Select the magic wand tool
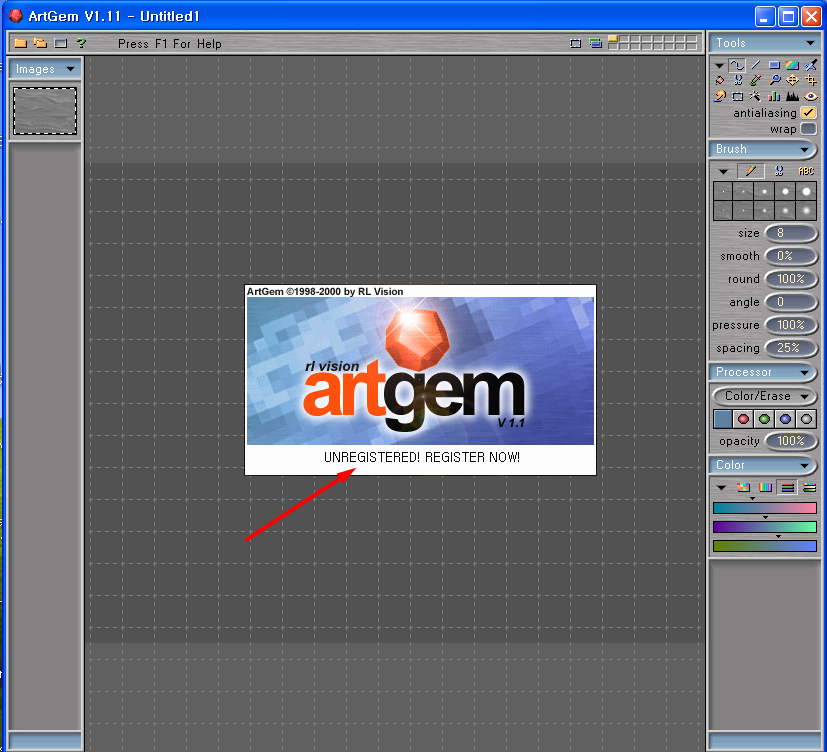Screen dimensions: 827x752 (x=756, y=96)
